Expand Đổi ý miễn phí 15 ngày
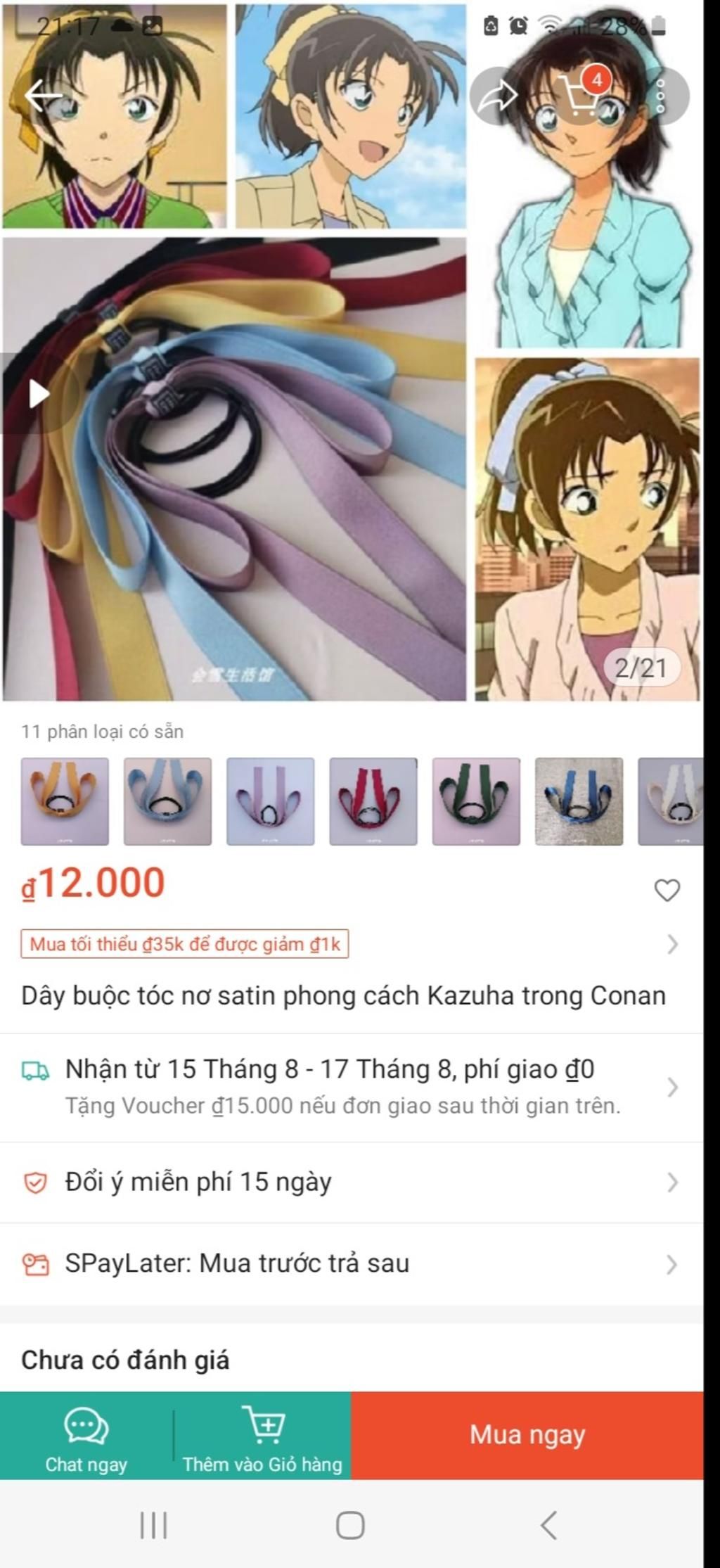The height and width of the screenshot is (1568, 720). (352, 1182)
